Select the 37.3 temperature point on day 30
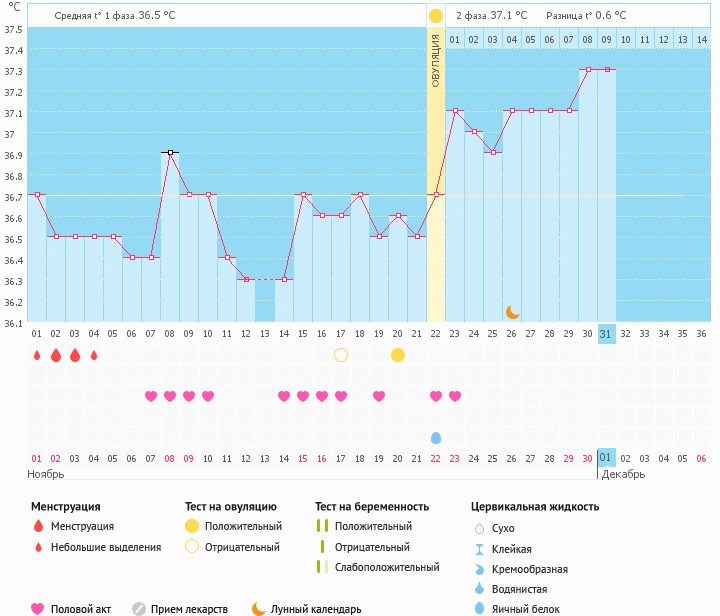 point(588,70)
